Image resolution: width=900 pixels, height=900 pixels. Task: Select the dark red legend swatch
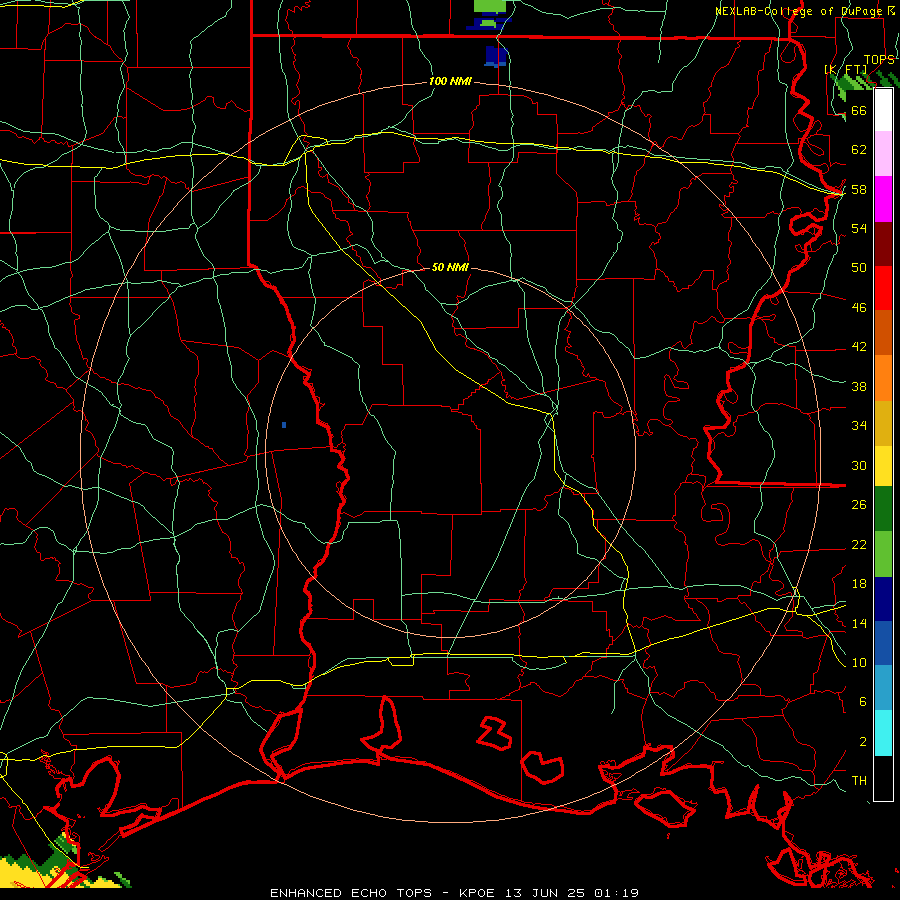883,244
